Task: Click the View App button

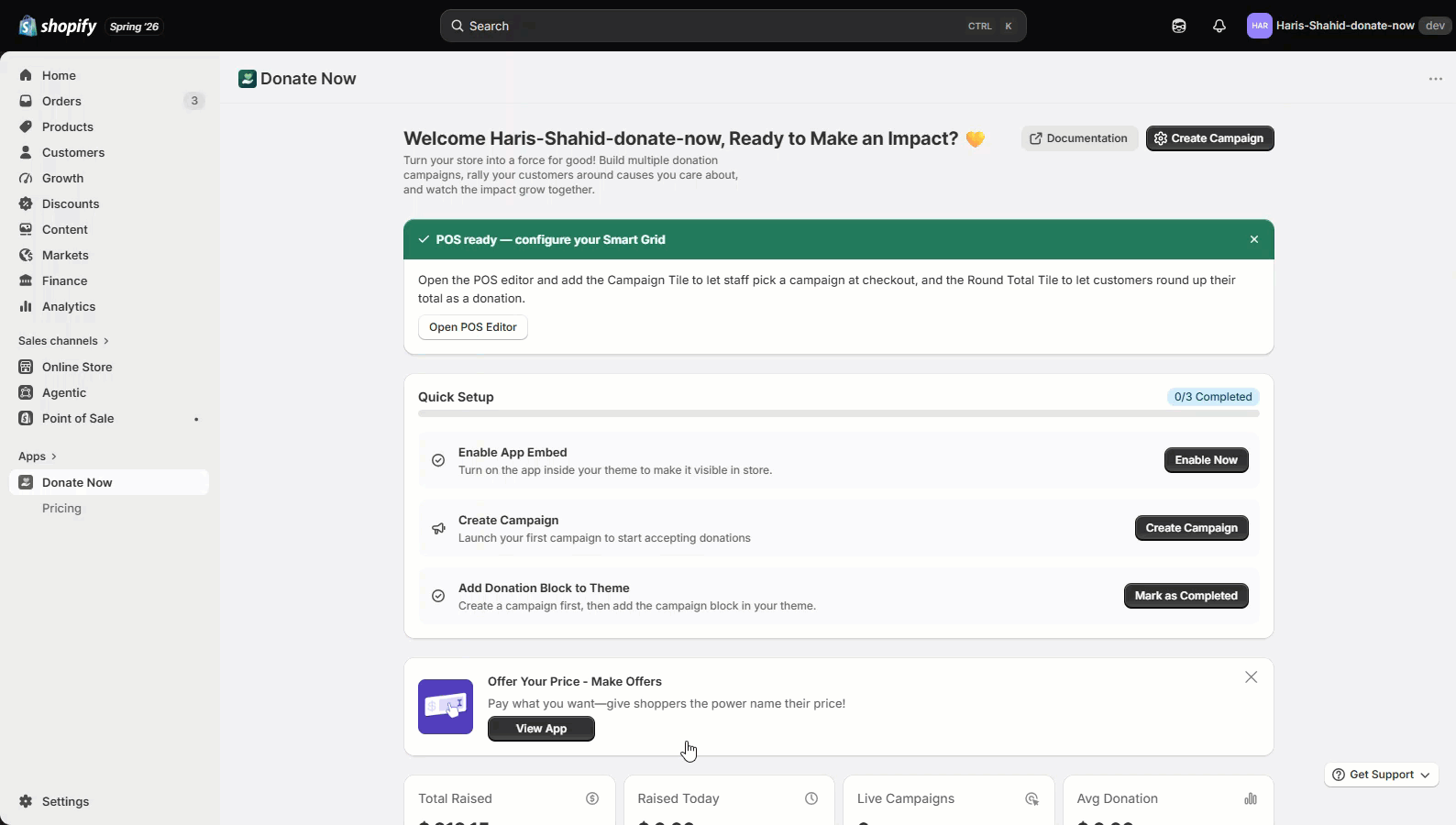Action: coord(541,729)
